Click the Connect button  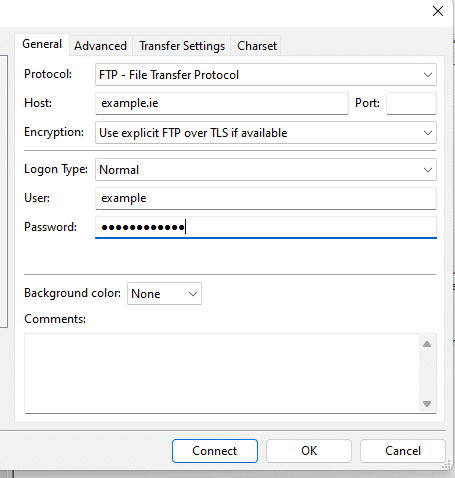215,451
